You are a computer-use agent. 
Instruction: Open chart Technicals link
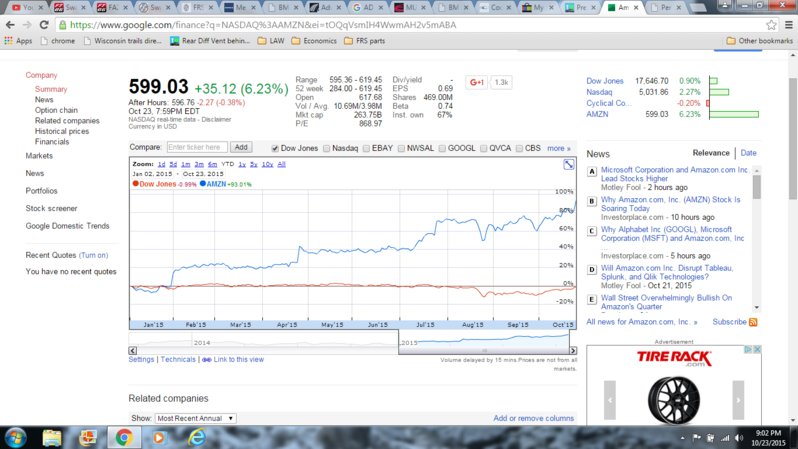coord(178,359)
